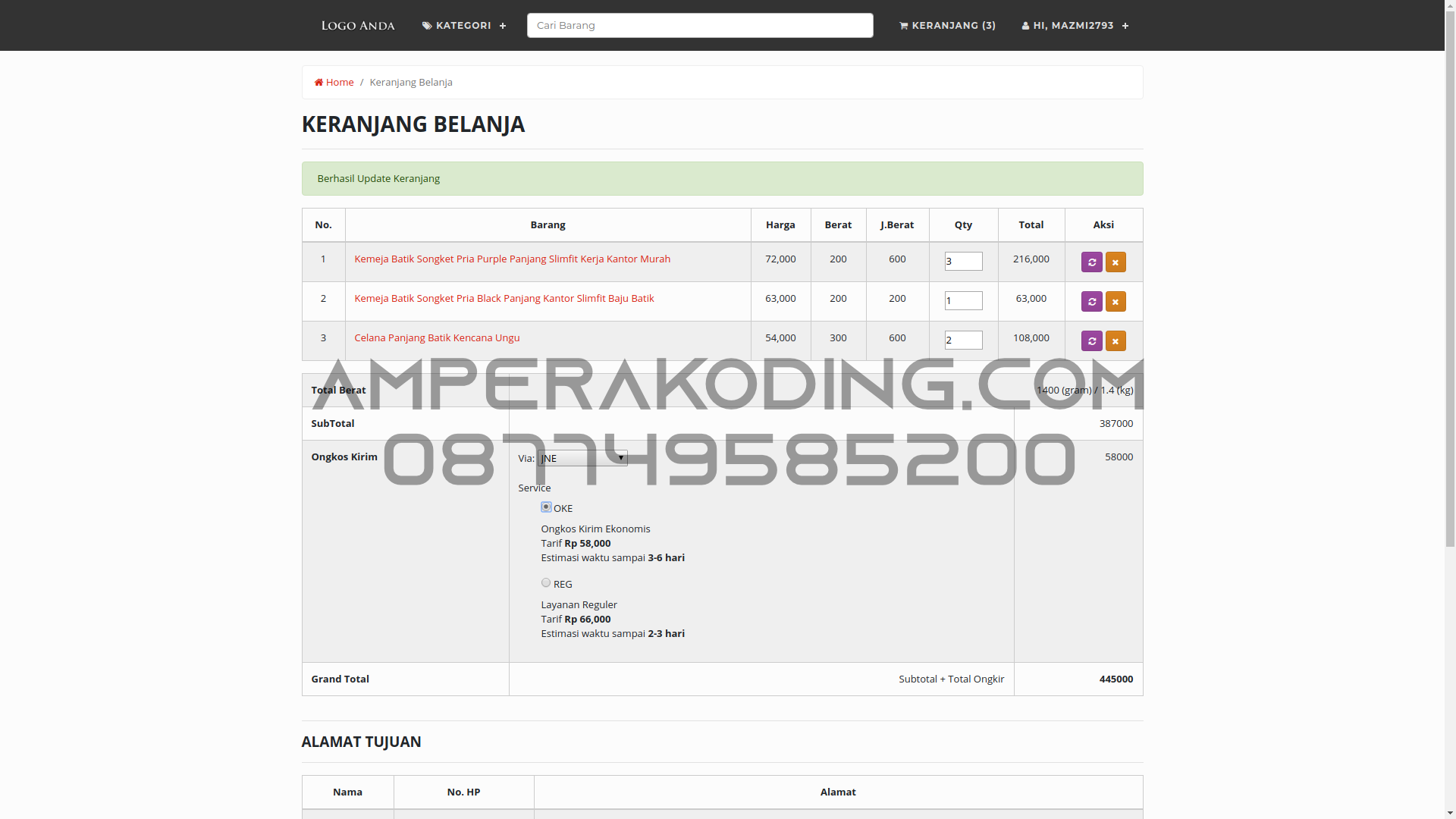Click SubTotal value 387000
The image size is (1456, 819).
point(1116,423)
